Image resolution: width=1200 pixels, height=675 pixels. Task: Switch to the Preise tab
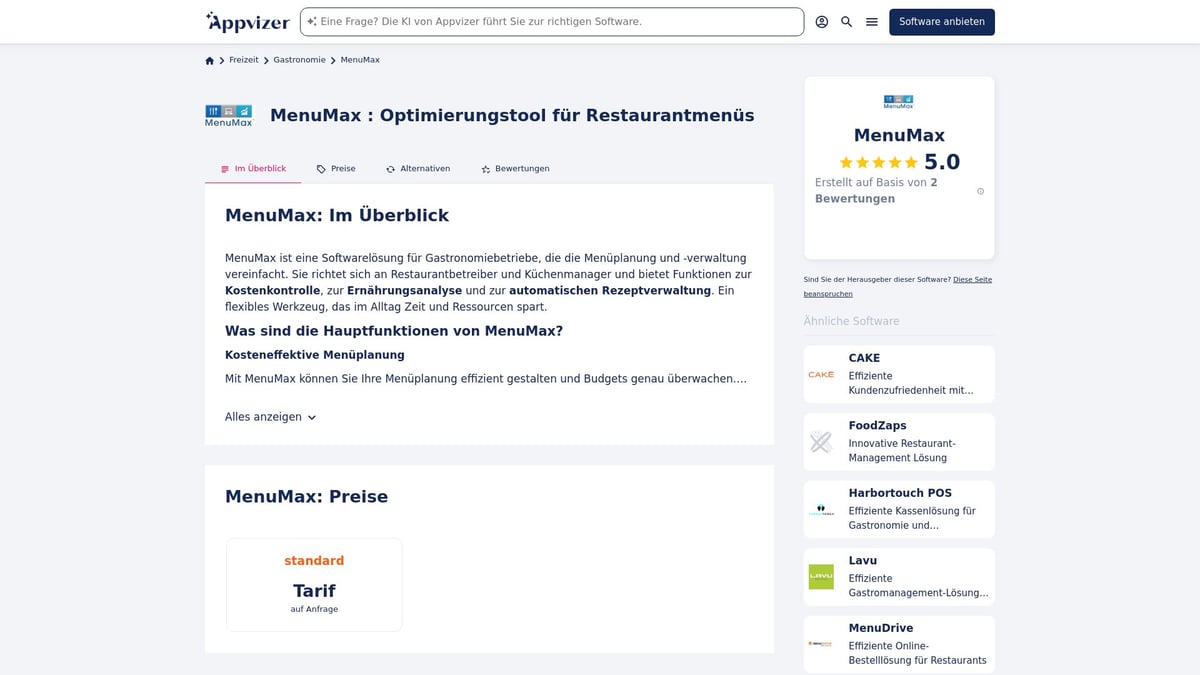336,168
